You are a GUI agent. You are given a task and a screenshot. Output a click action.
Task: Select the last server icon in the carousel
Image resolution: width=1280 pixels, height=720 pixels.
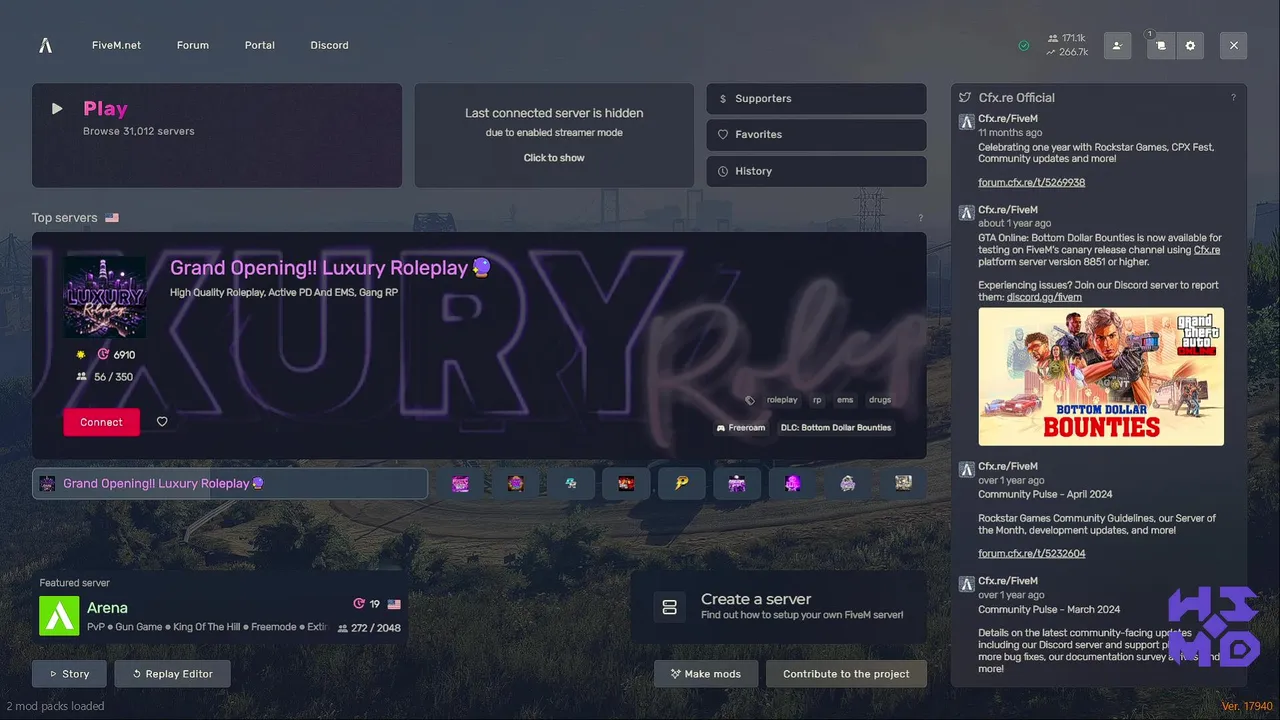[x=903, y=483]
